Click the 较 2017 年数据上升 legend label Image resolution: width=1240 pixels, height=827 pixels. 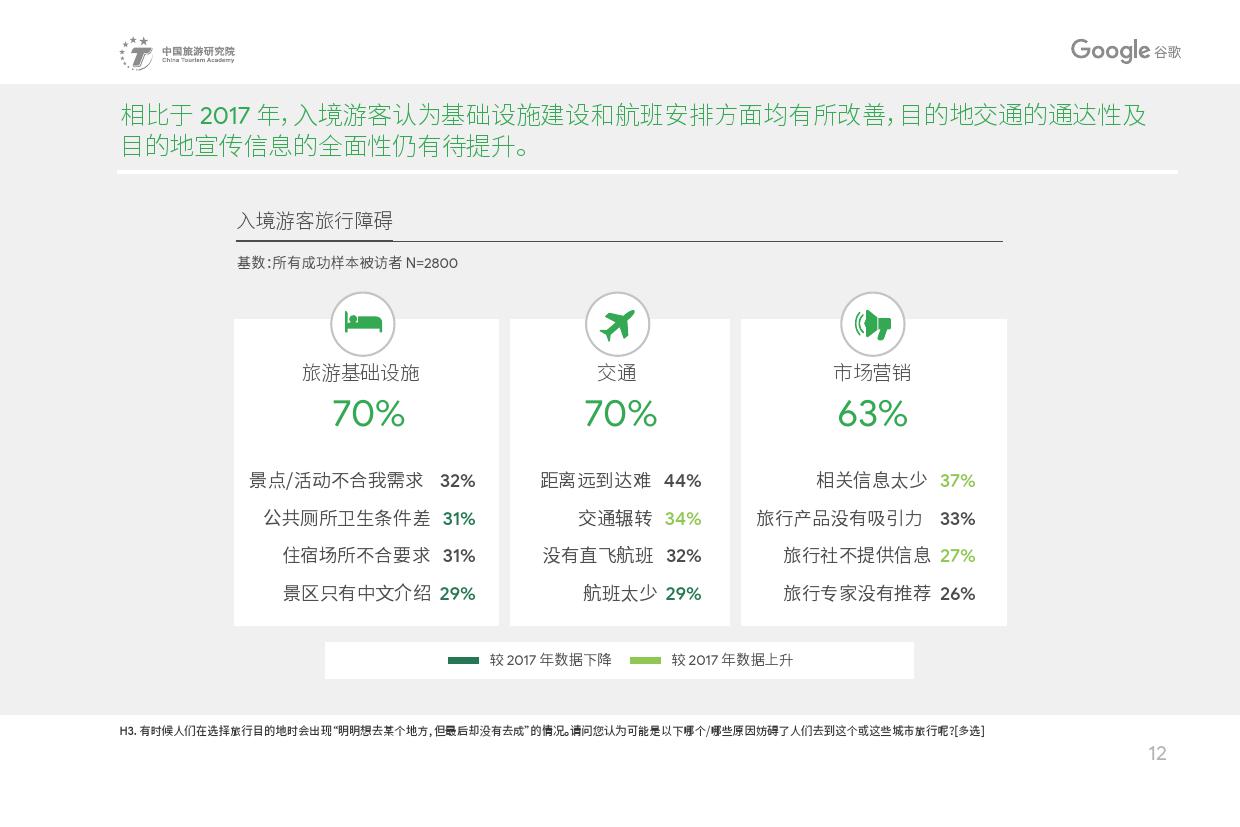pyautogui.click(x=732, y=660)
